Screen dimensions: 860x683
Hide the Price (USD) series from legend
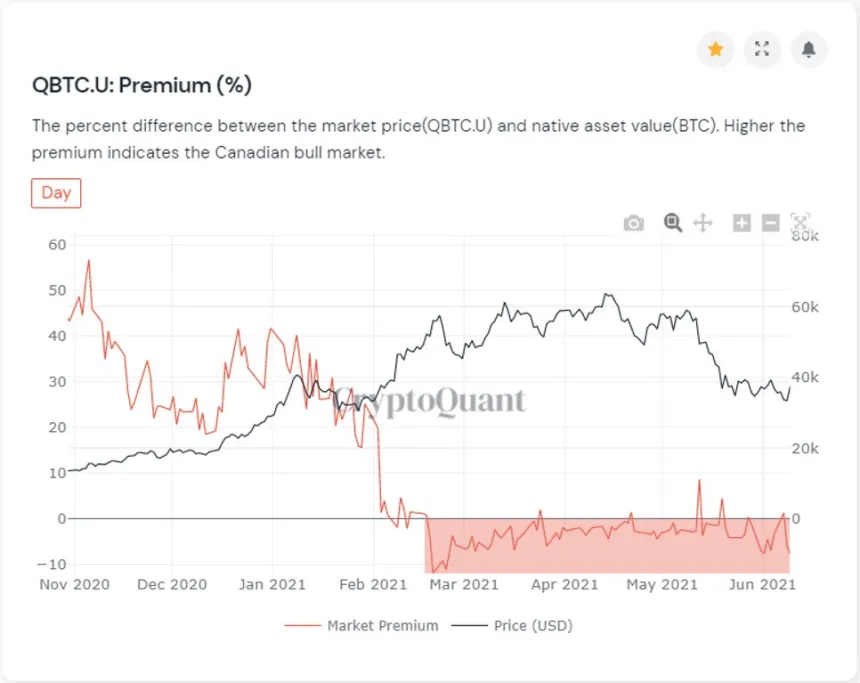click(x=533, y=625)
